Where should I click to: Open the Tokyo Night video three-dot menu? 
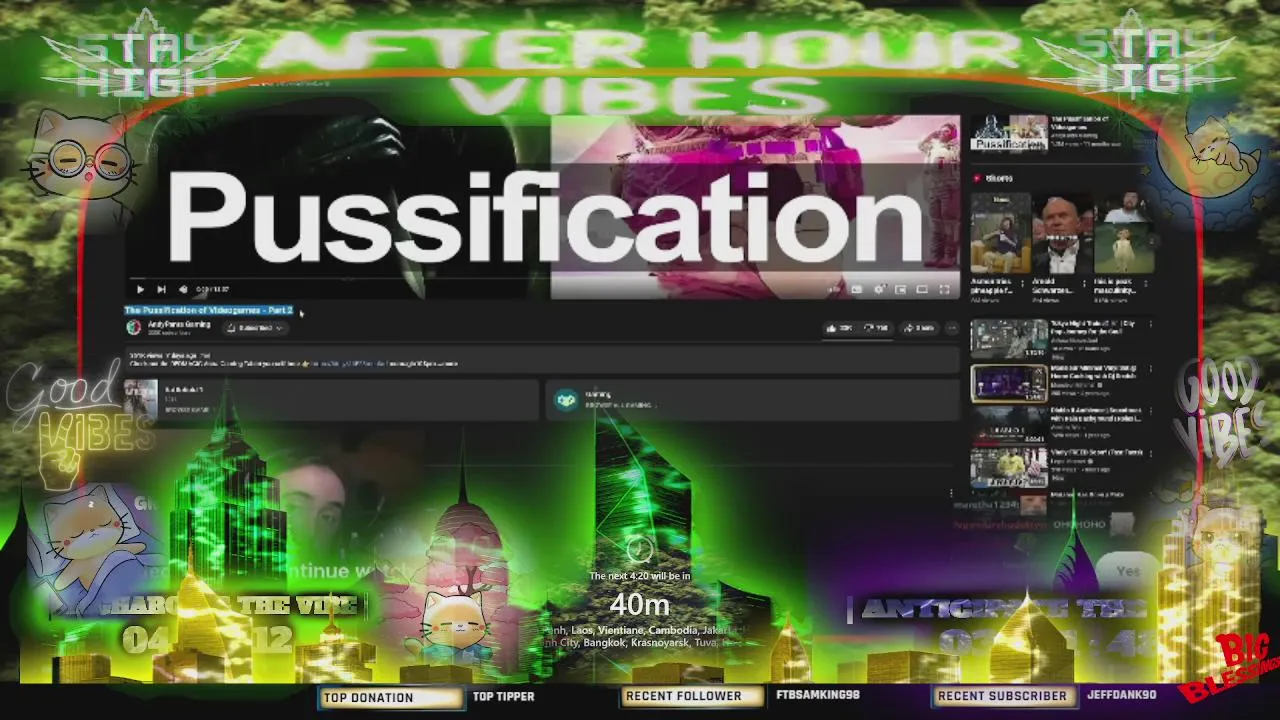tap(1151, 325)
